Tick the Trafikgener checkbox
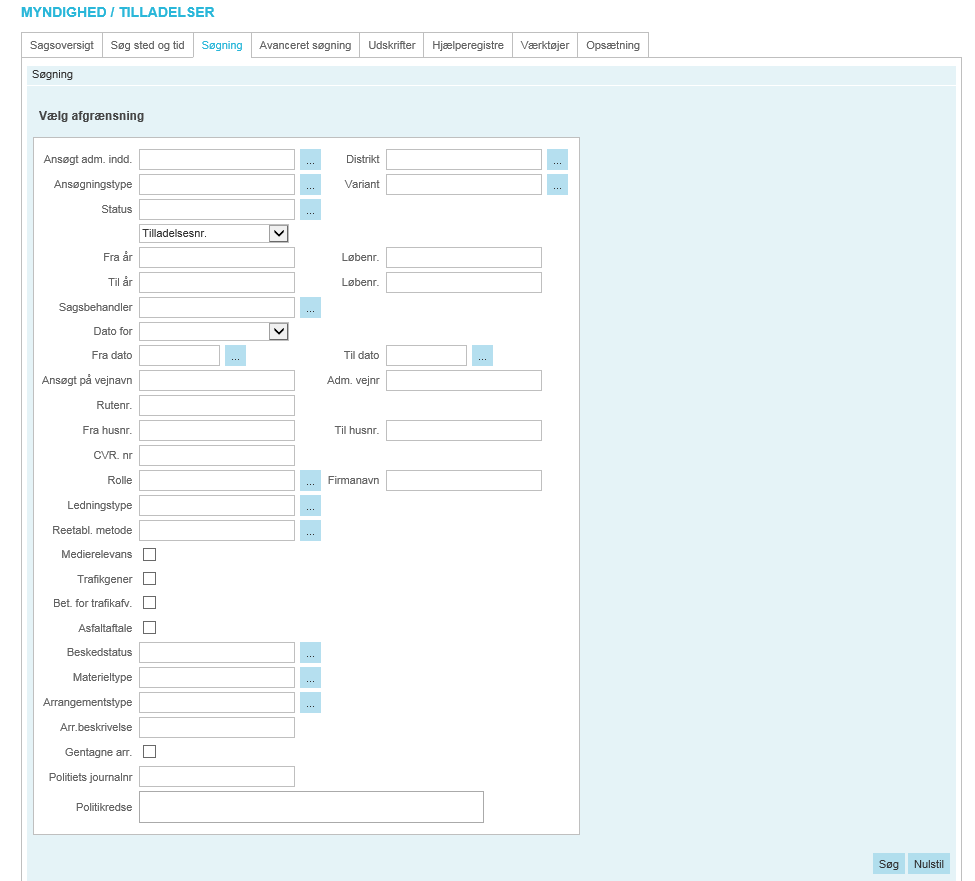 pos(150,579)
